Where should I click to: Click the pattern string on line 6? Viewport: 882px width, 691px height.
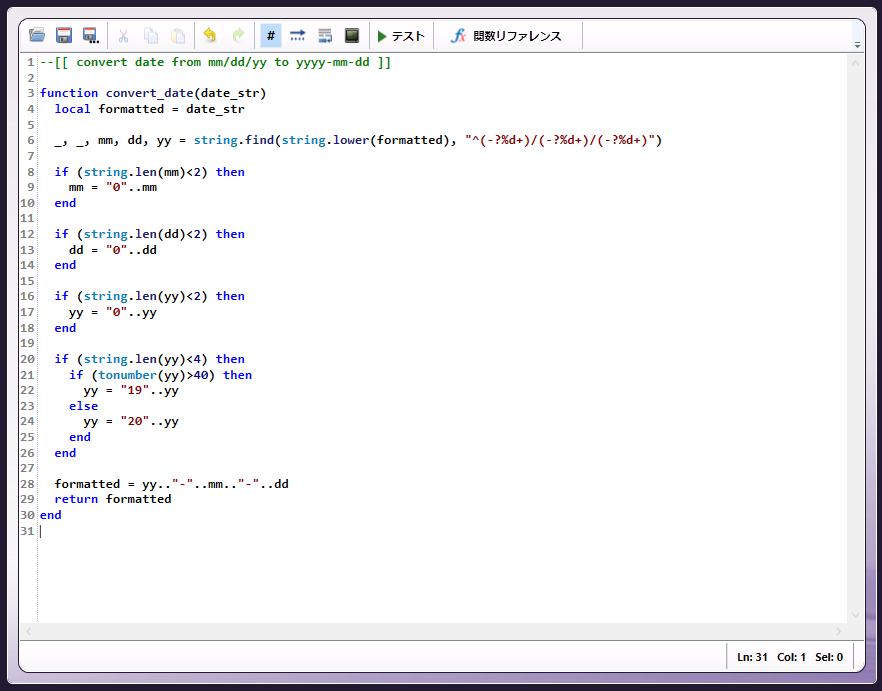(x=560, y=140)
